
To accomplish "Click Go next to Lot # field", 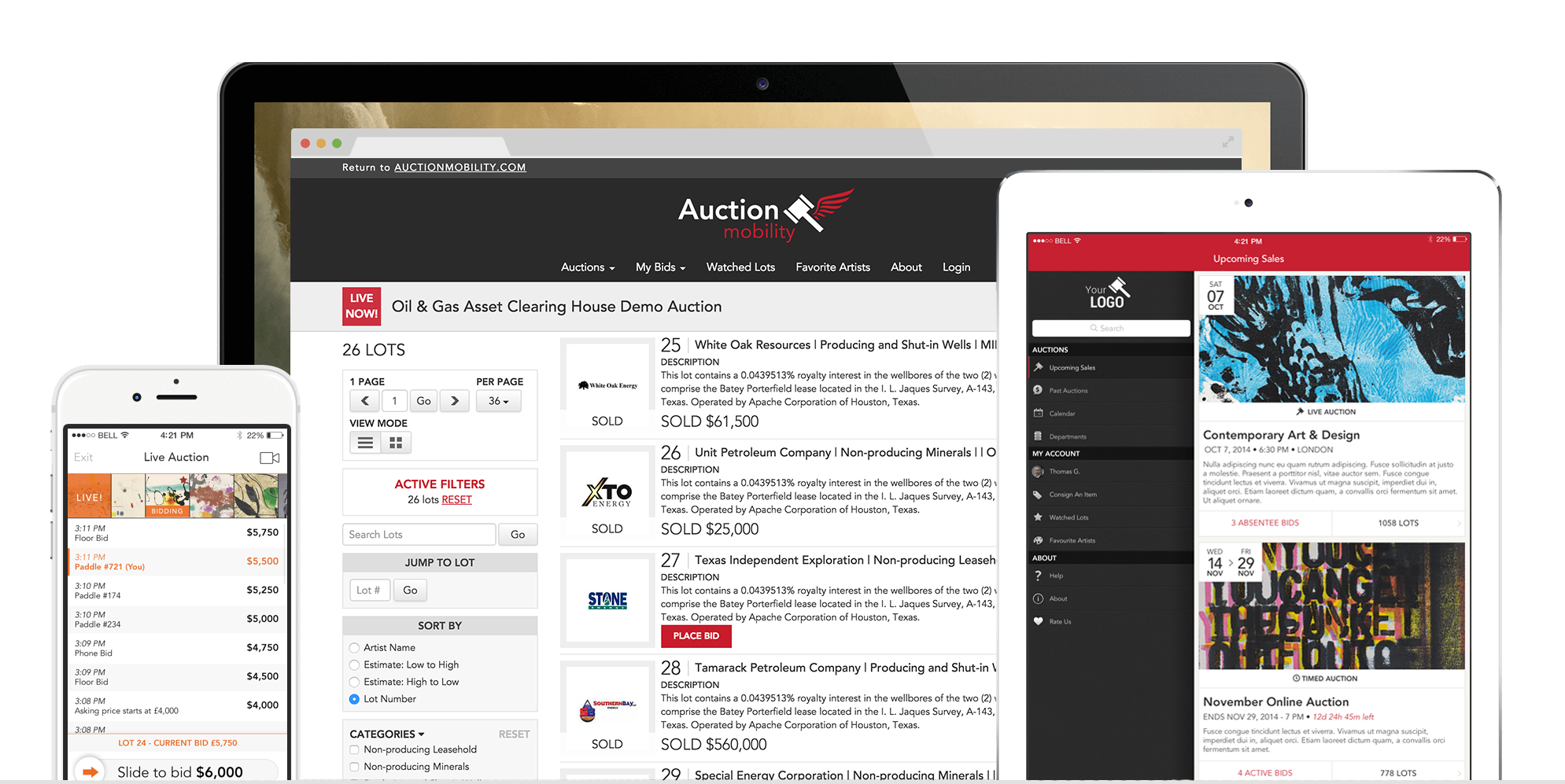I will tap(410, 591).
